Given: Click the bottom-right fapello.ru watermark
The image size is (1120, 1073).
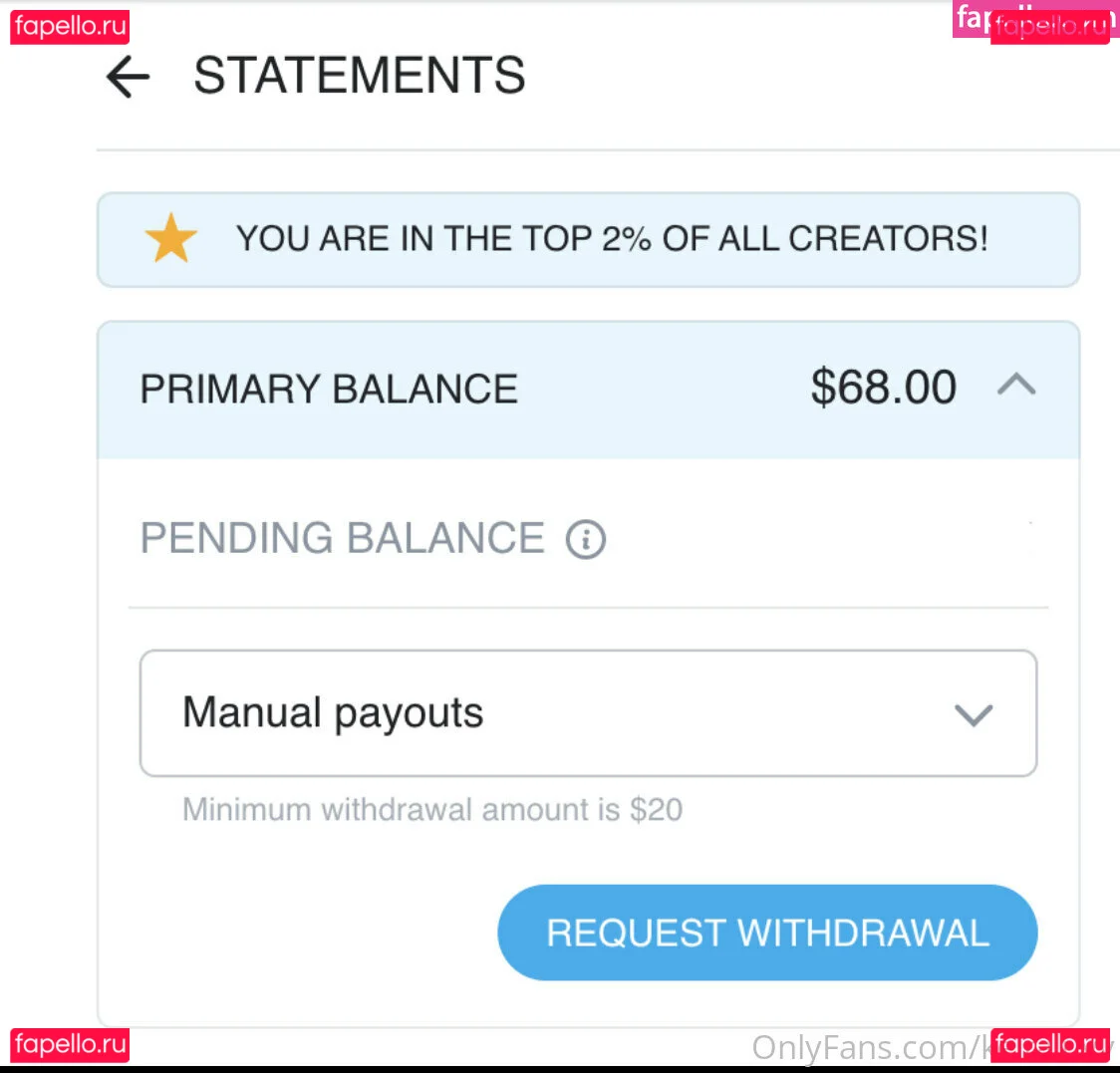Looking at the screenshot, I should [1050, 1044].
